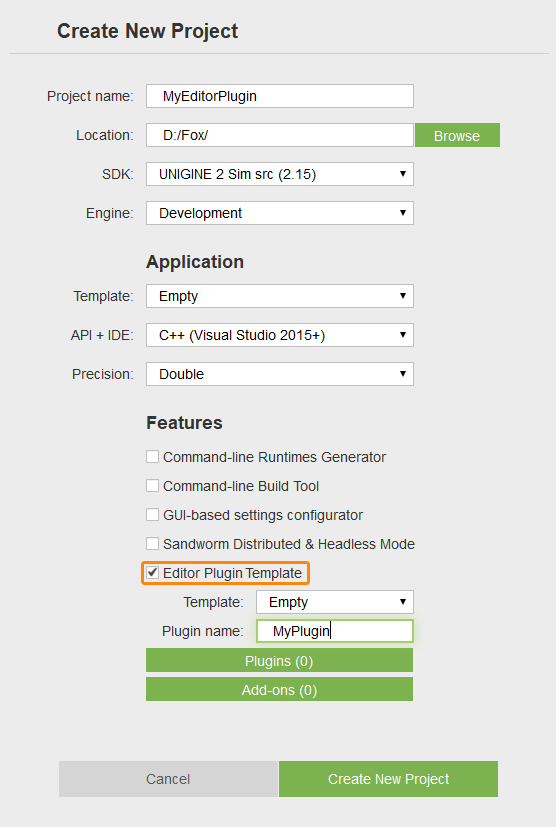Click Create New Project button
Screen dimensions: 556x827
point(388,779)
